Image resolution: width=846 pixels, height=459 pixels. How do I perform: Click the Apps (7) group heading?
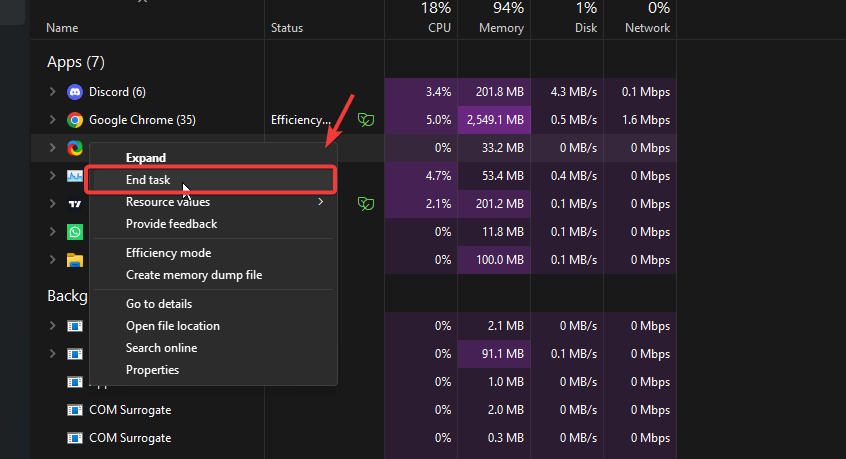(x=76, y=62)
